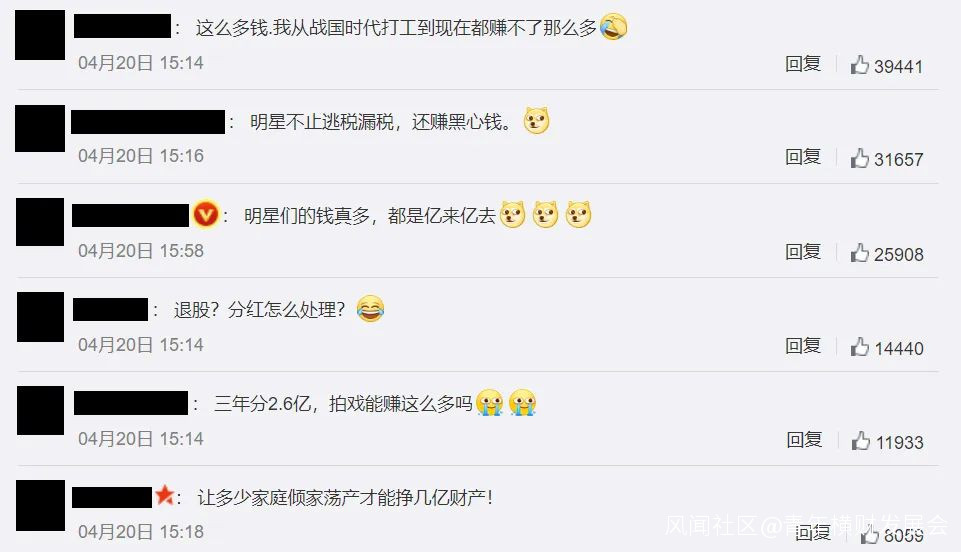Reply to the 退股?分红怎么处理 comment
Viewport: 961px width, 552px height.
pyautogui.click(x=803, y=346)
